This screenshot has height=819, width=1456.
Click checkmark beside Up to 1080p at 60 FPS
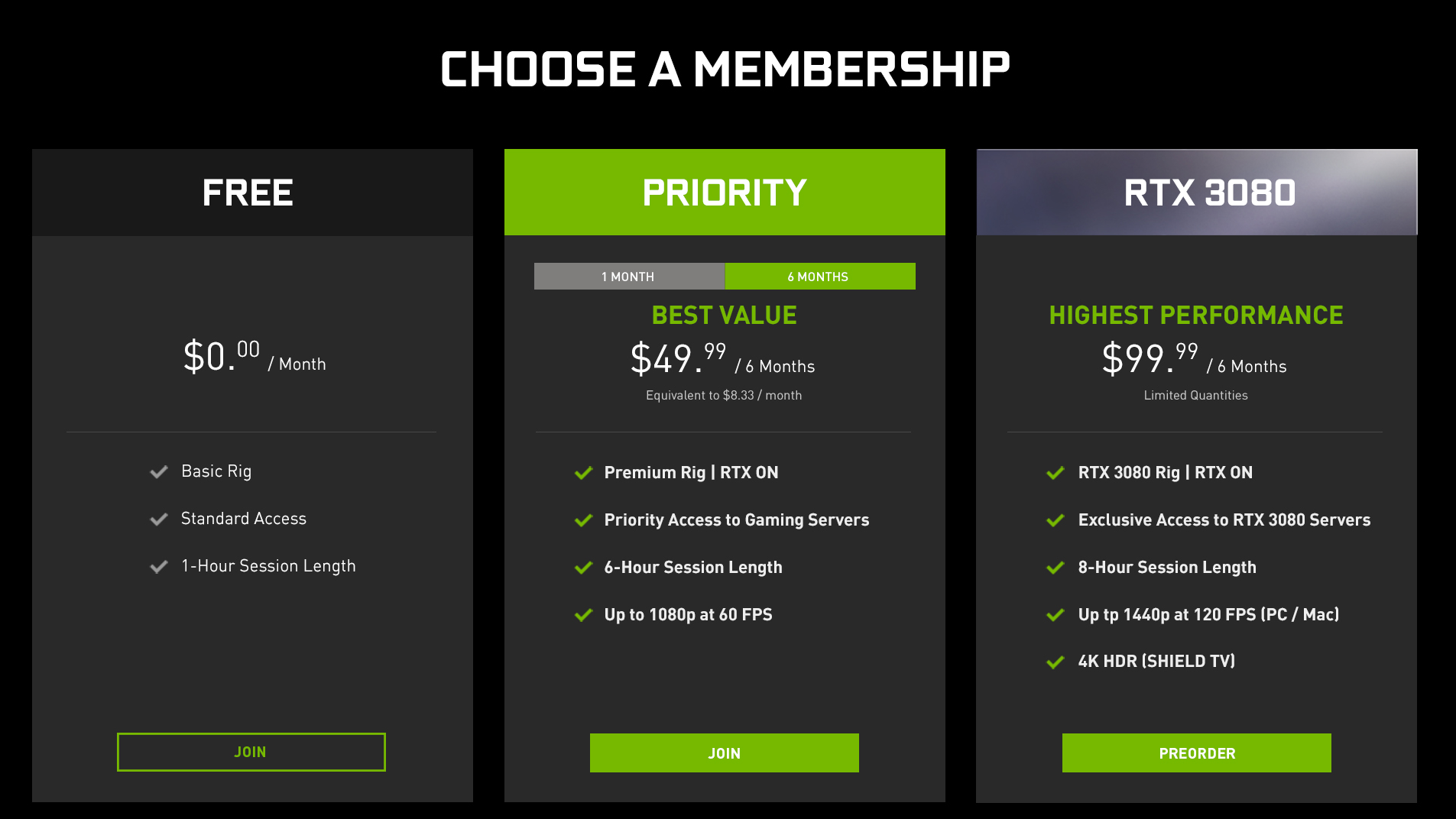pos(584,615)
